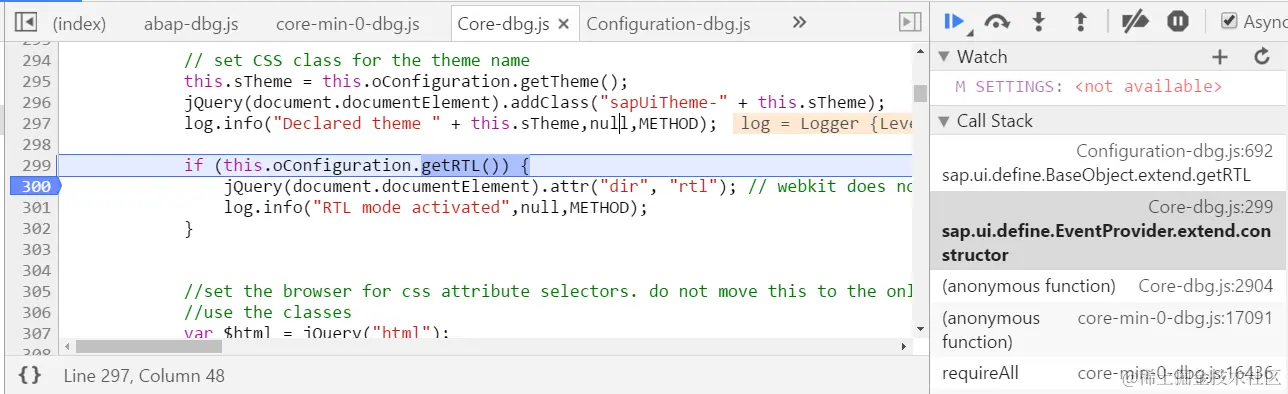Image resolution: width=1288 pixels, height=394 pixels.
Task: Click the code editor vertical scrollbar thumb
Action: pyautogui.click(x=919, y=93)
